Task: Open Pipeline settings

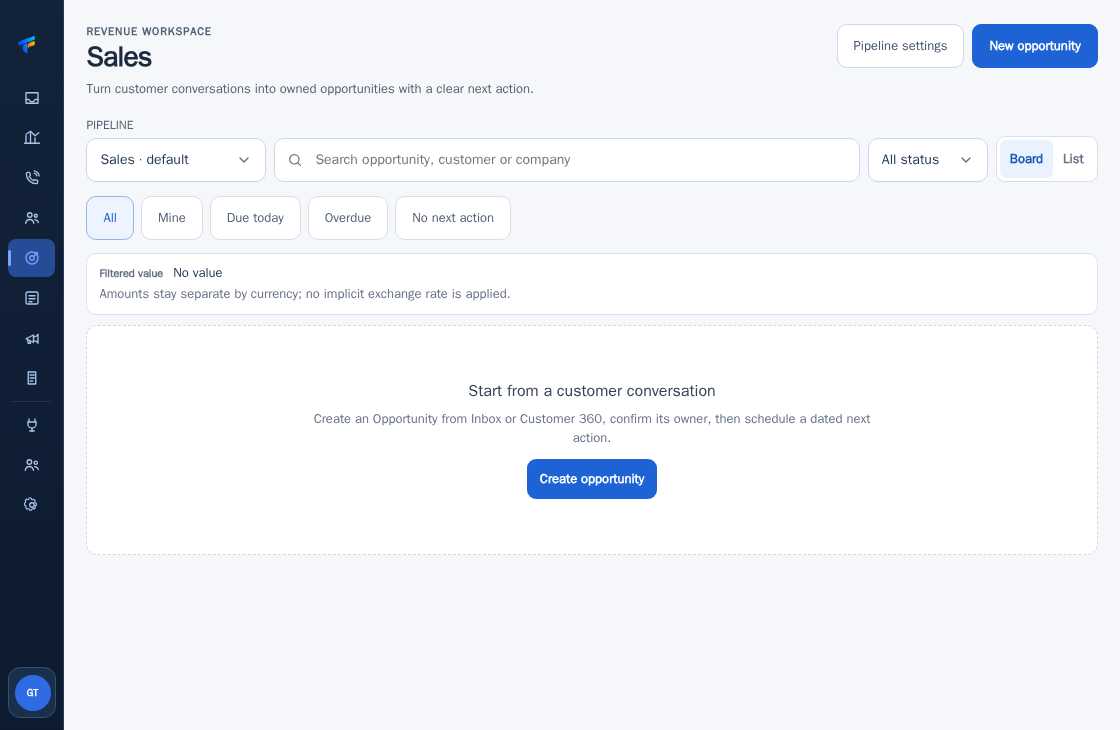Action: click(900, 46)
